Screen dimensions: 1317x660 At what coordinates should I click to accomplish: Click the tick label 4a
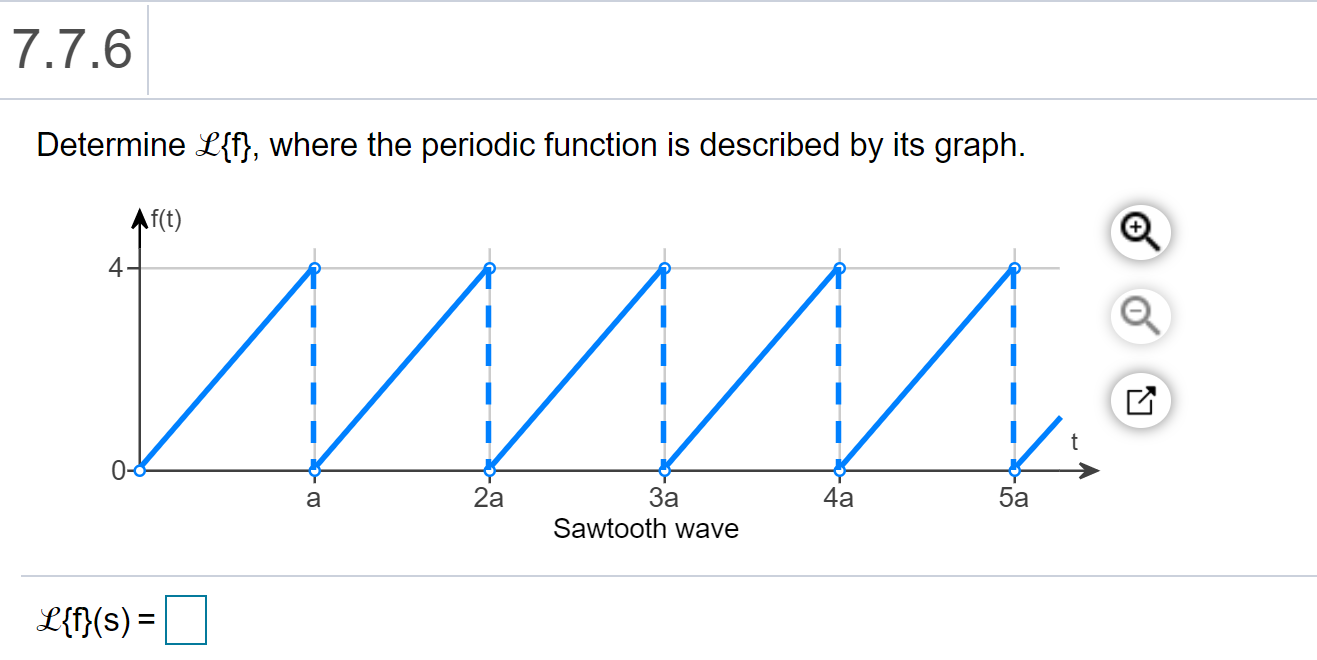[839, 497]
